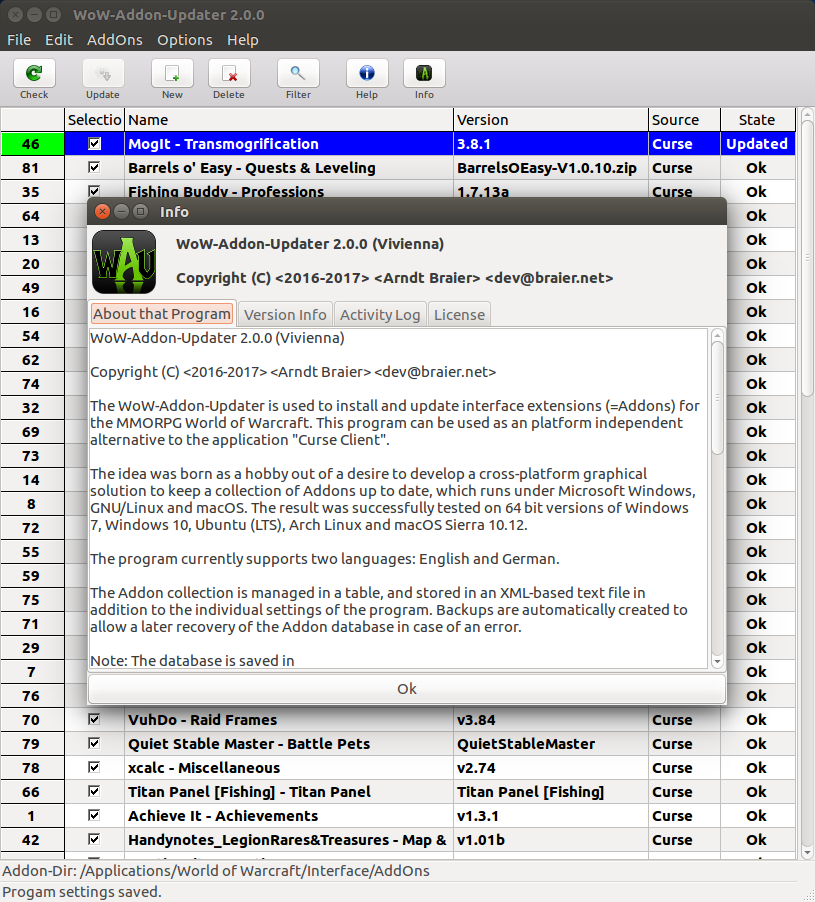
Task: Click the Update toolbar icon
Action: point(103,74)
